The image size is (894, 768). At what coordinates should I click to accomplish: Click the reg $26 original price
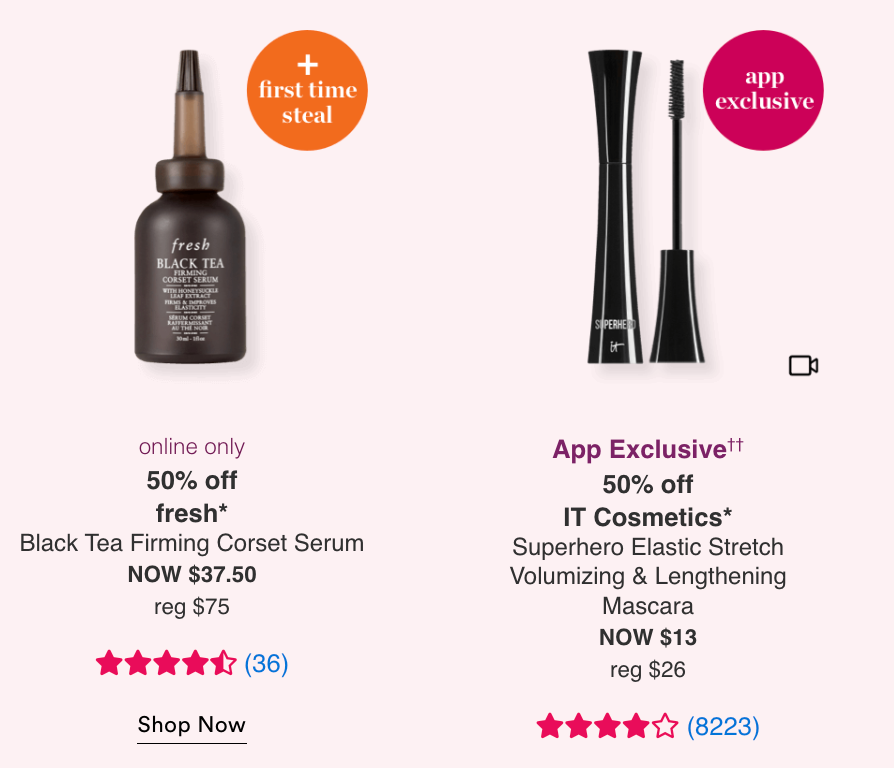(x=647, y=669)
